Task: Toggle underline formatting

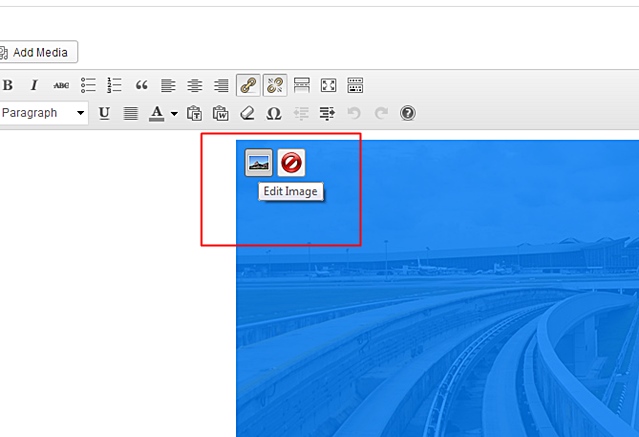Action: coord(104,113)
